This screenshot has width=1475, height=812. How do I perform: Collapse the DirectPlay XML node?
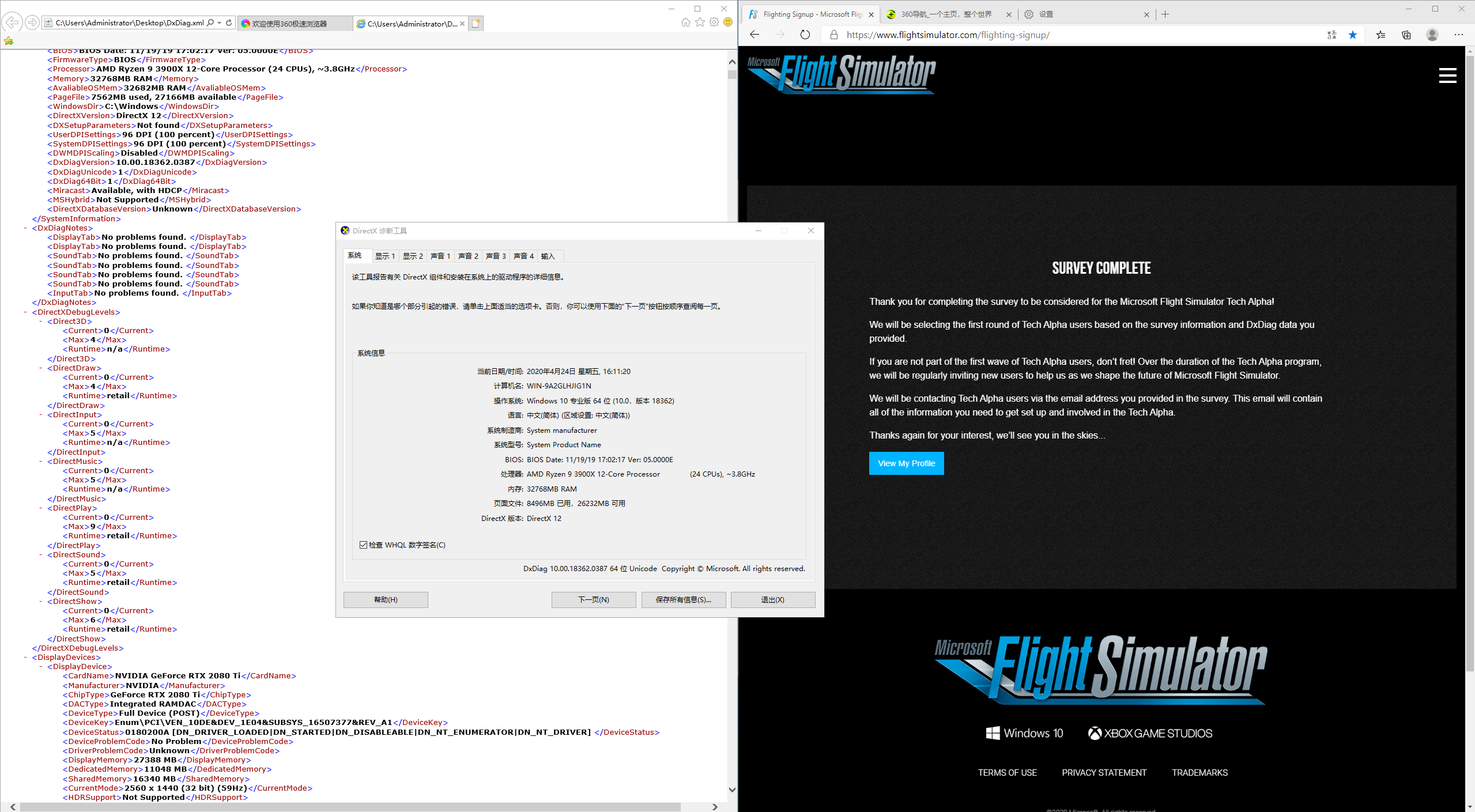point(41,508)
